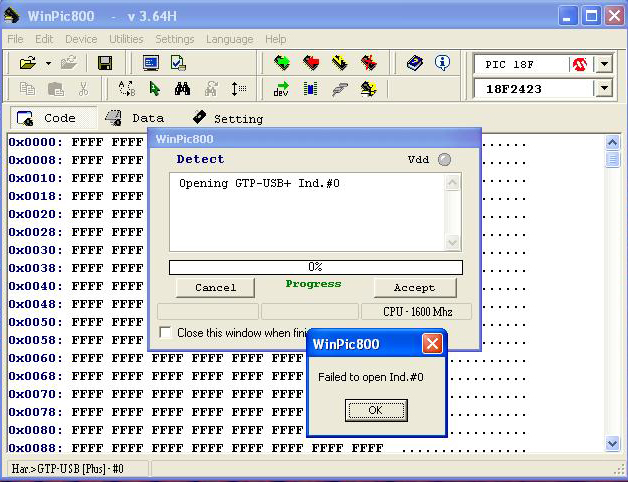
Task: Click the floppy disk Save icon
Action: click(x=105, y=63)
